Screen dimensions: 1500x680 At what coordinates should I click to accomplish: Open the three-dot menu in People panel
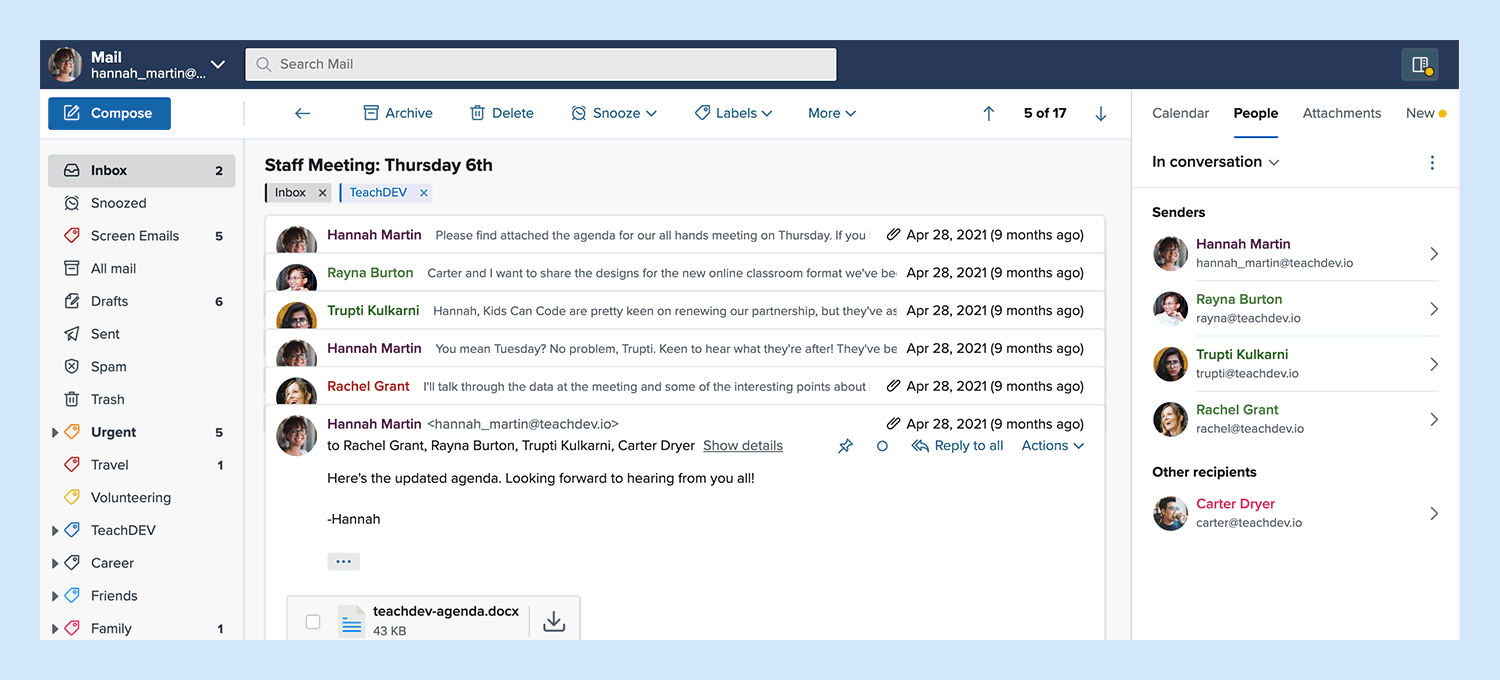[x=1432, y=163]
